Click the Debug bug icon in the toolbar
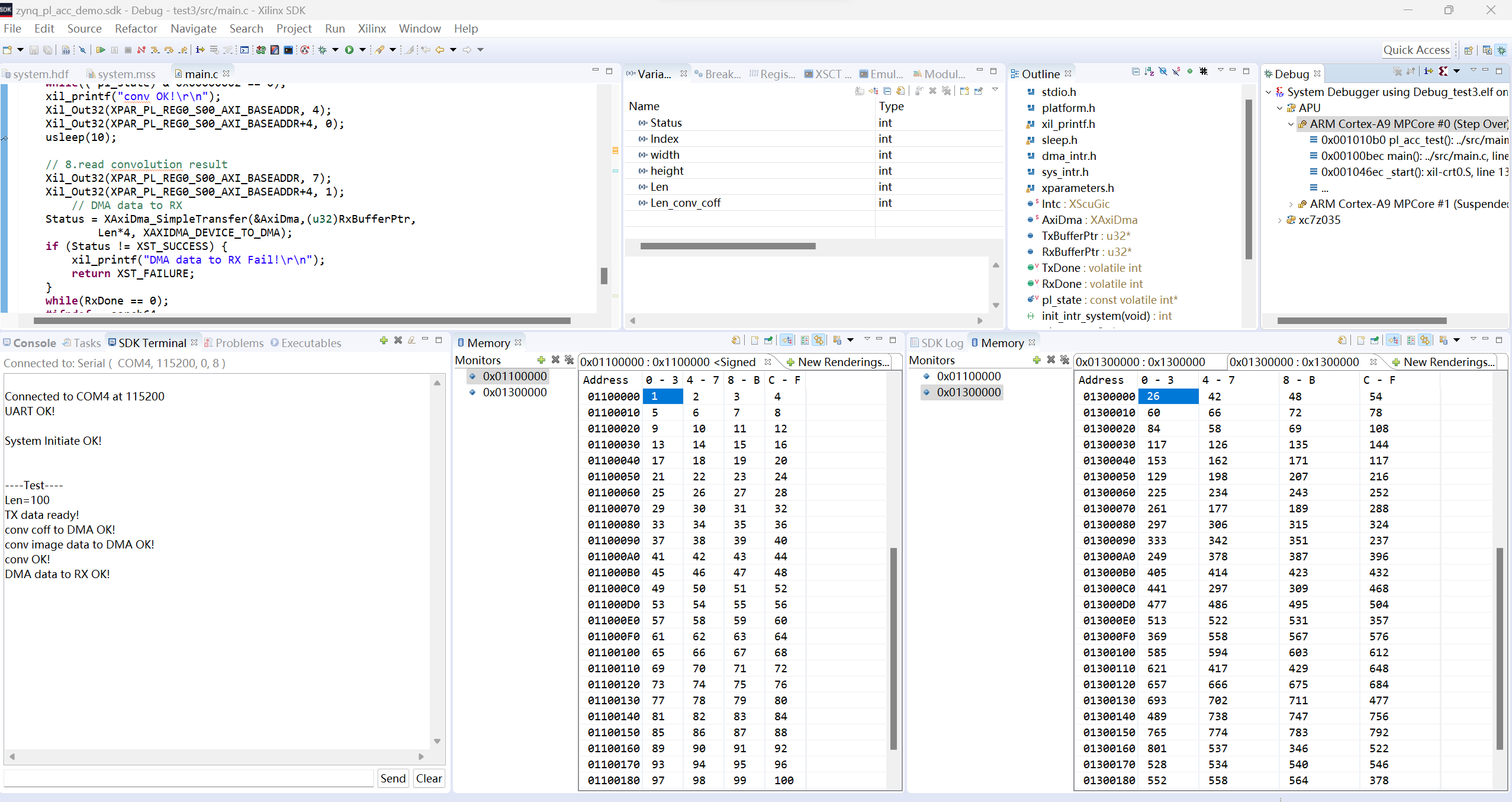This screenshot has height=802, width=1512. (323, 50)
